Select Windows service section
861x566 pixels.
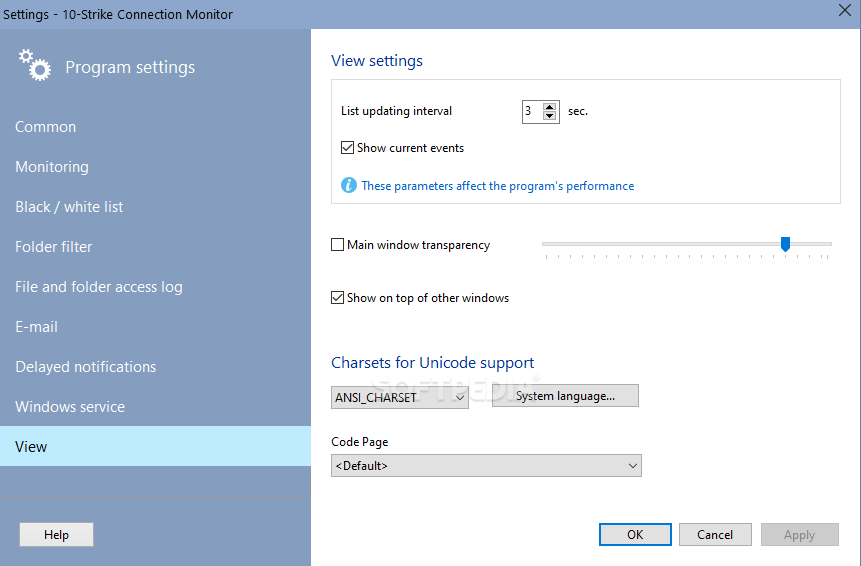pos(155,407)
